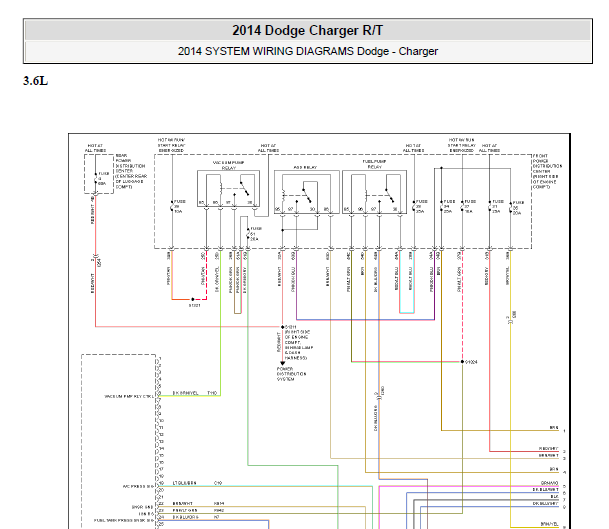This screenshot has width=609, height=529.
Task: Click "BRN/WHT" wire label at pin 22
Action: pyautogui.click(x=183, y=503)
